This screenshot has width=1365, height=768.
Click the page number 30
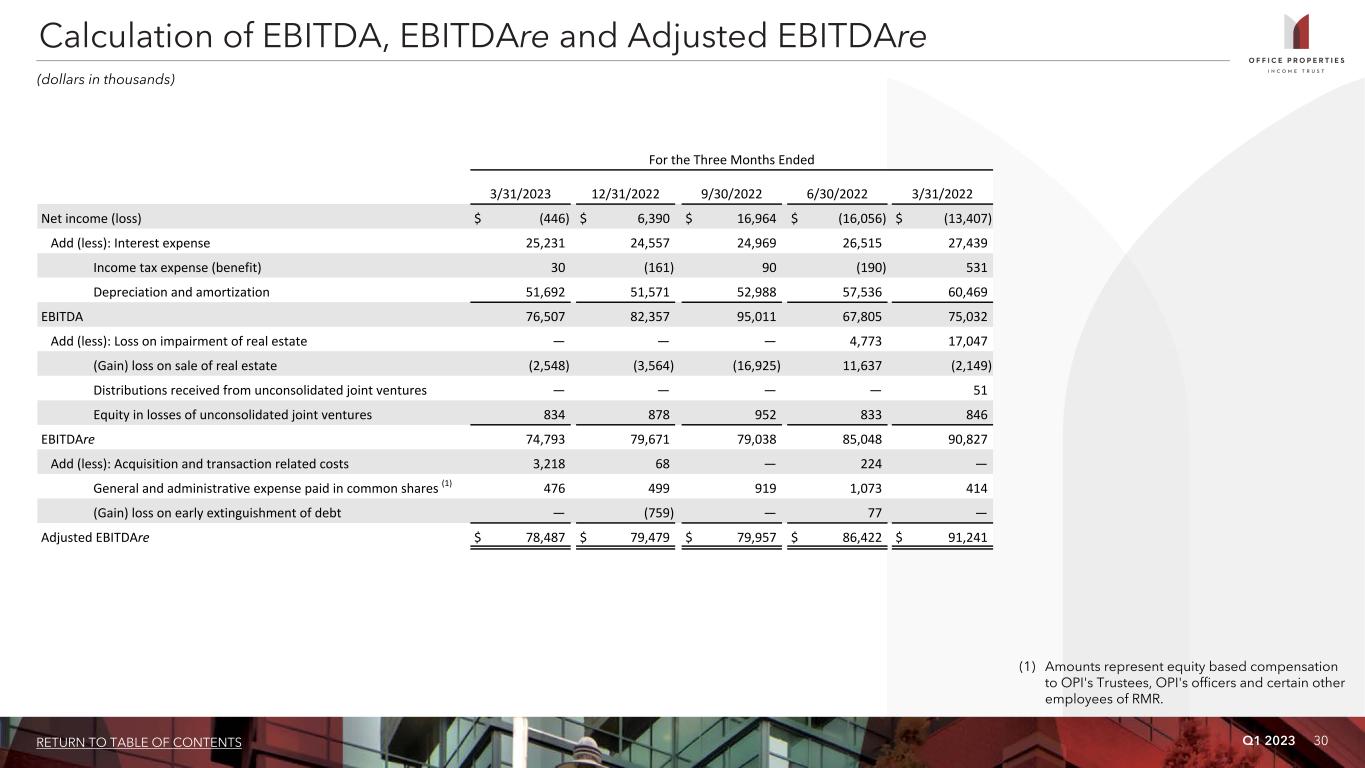(x=1321, y=740)
